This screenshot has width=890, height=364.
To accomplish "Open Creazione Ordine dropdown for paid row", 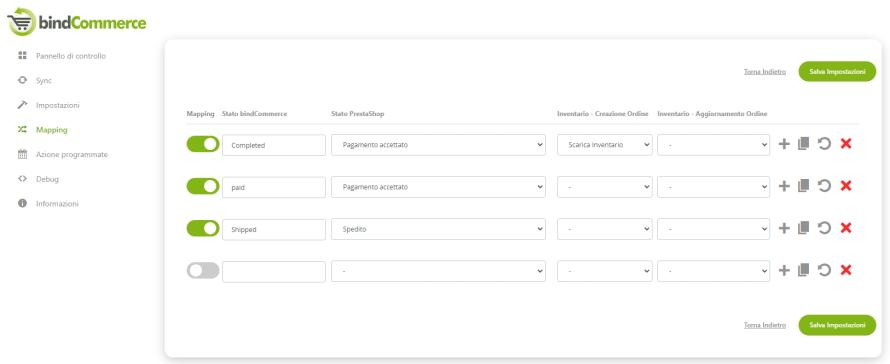I will click(x=604, y=187).
